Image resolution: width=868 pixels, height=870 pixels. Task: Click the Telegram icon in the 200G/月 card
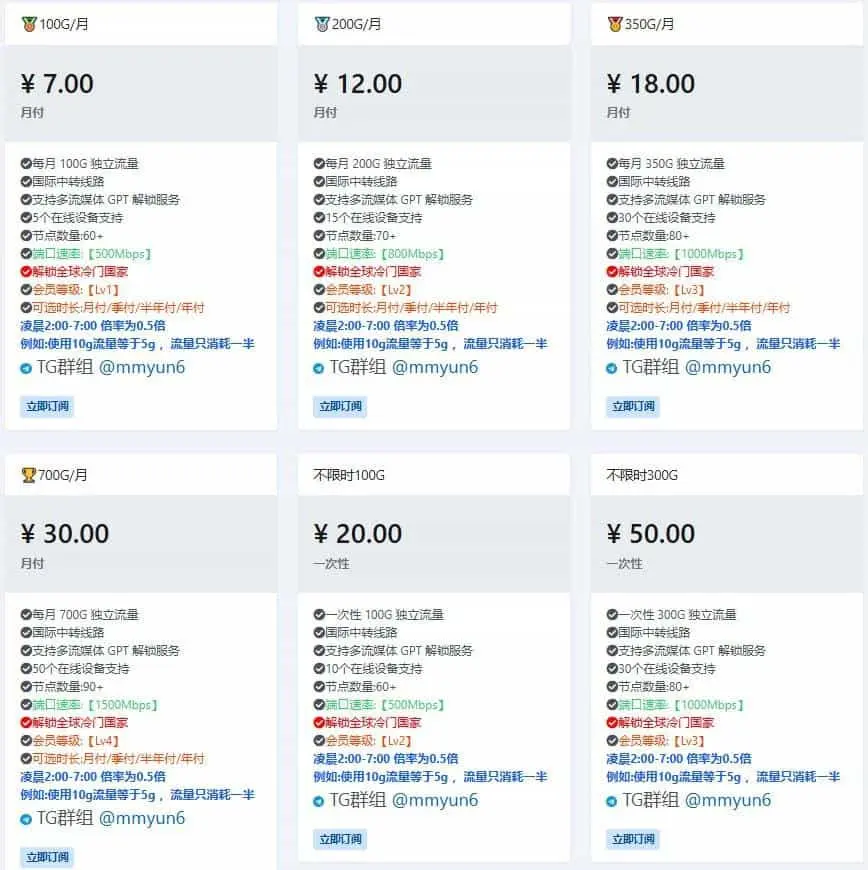[x=319, y=369]
